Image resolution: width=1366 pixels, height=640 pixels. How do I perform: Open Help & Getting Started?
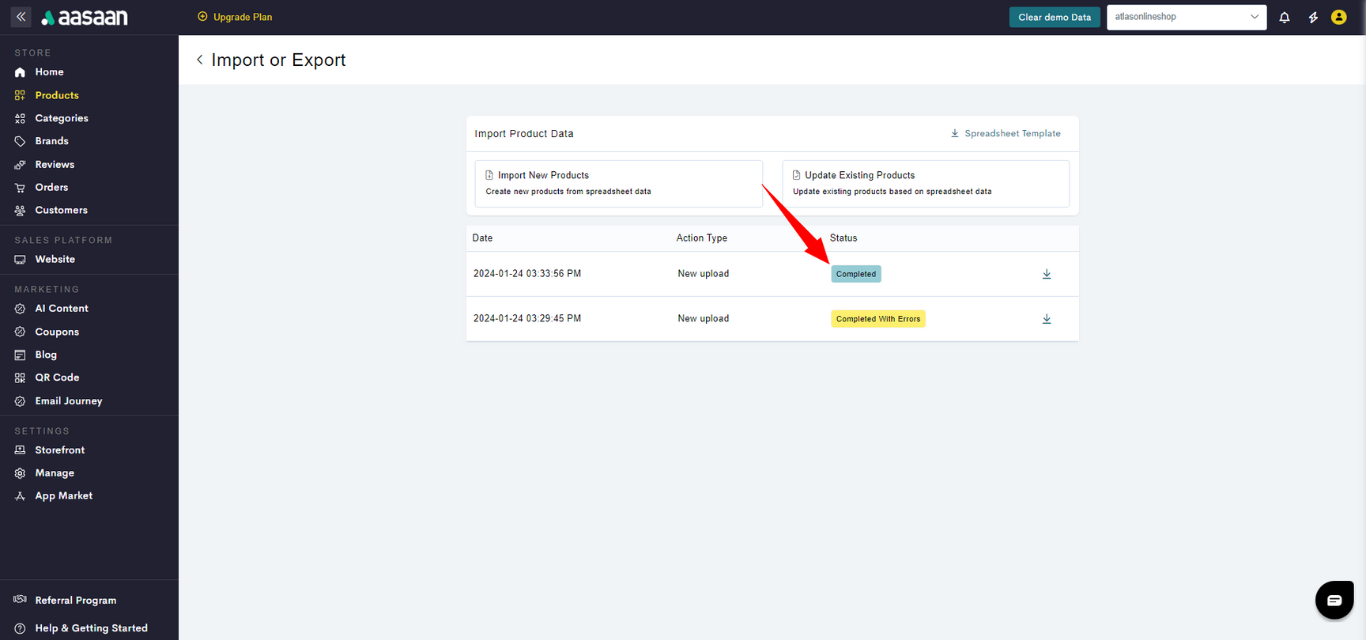point(90,628)
